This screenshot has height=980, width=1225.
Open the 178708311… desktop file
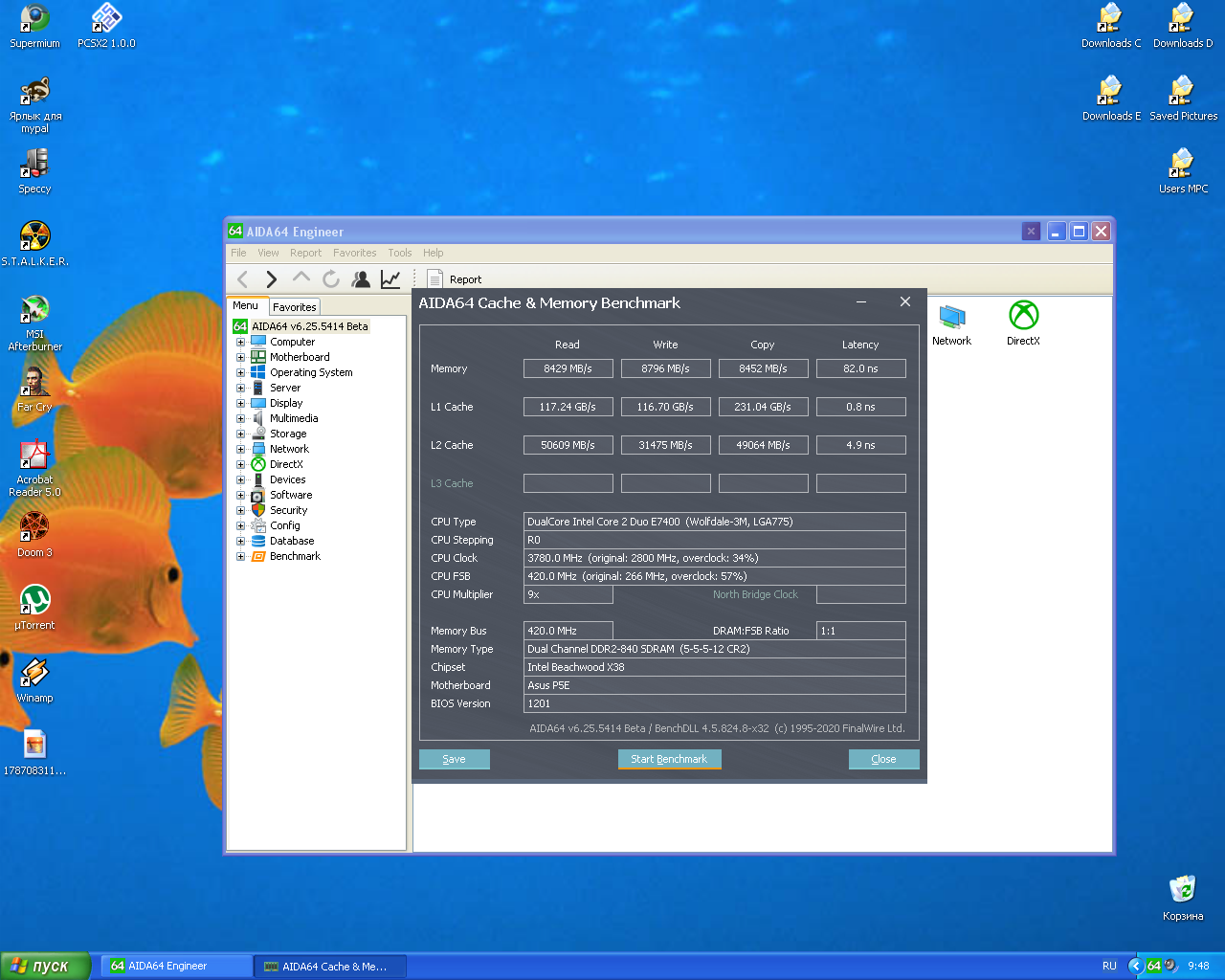pyautogui.click(x=34, y=753)
